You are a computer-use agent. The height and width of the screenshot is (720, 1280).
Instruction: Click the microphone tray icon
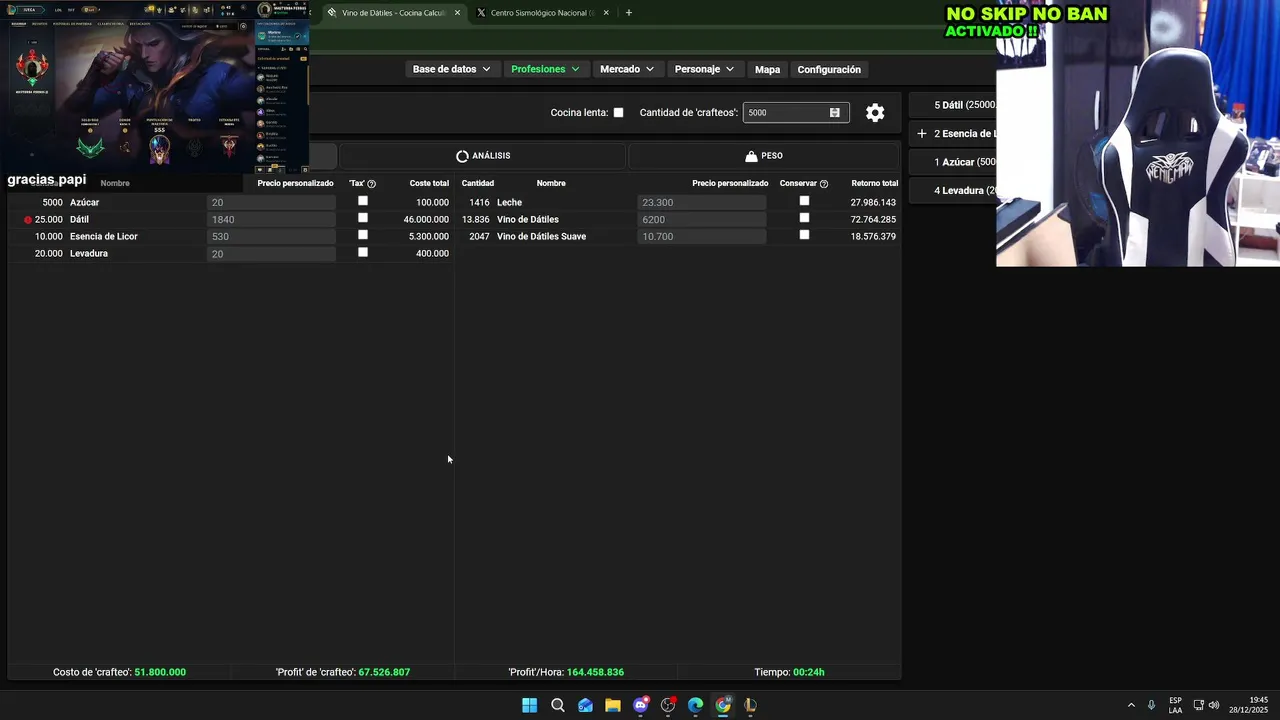tap(1151, 705)
